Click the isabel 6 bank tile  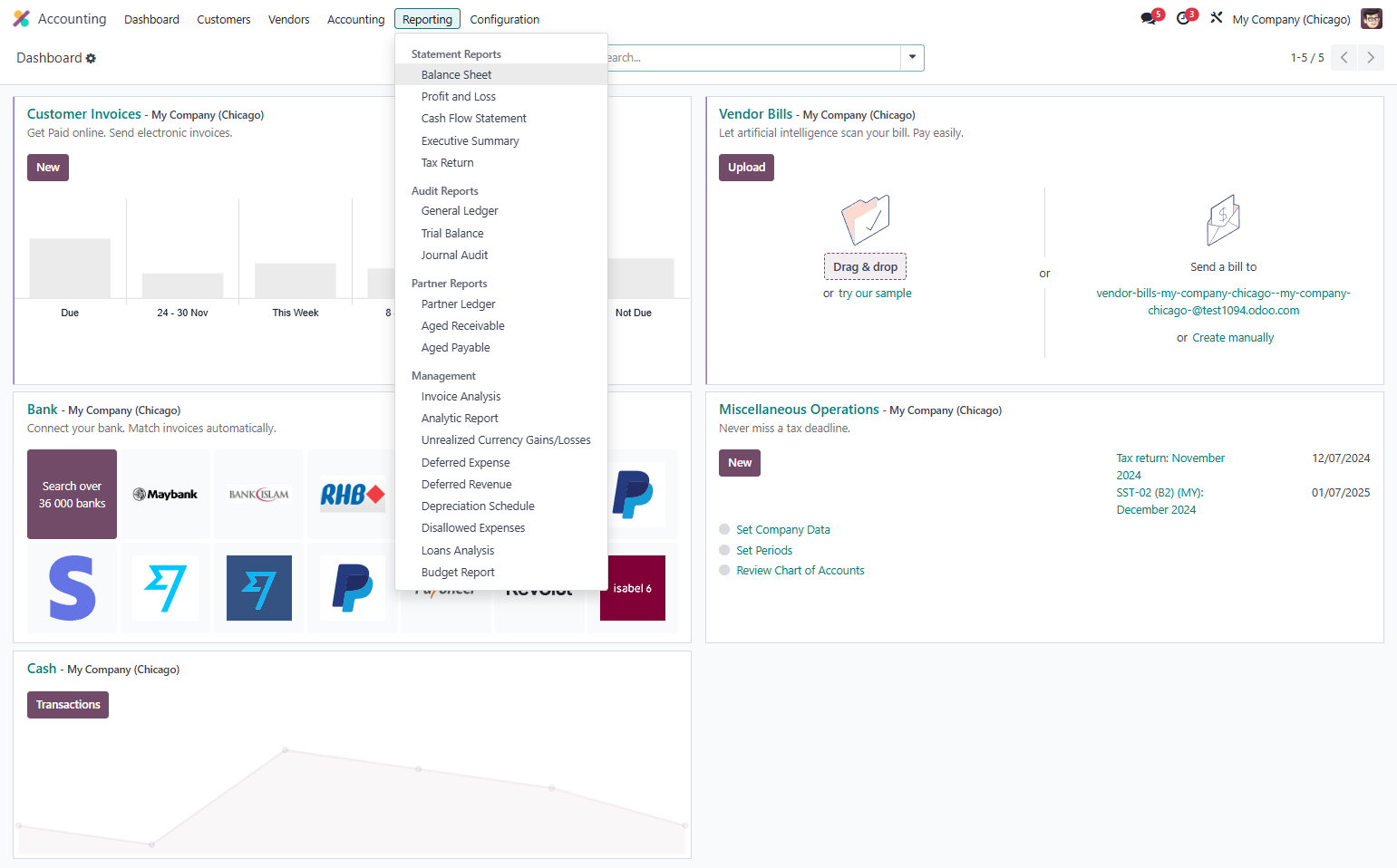[x=633, y=588]
